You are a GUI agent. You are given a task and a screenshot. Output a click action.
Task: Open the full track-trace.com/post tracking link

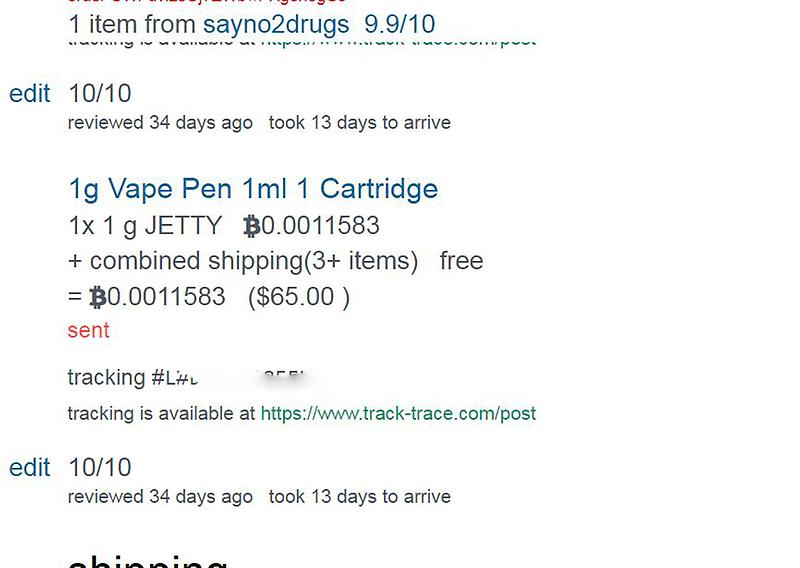(398, 413)
